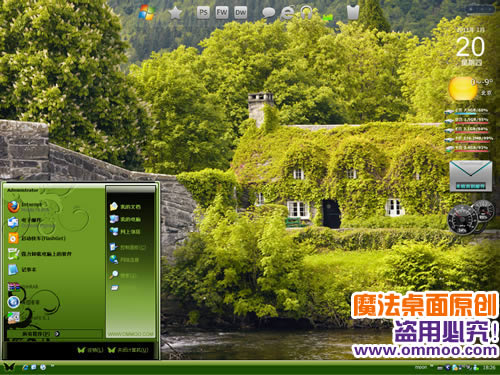This screenshot has width=500, height=375.
Task: Open Notepad (记事本) in the start menu
Action: point(22,269)
